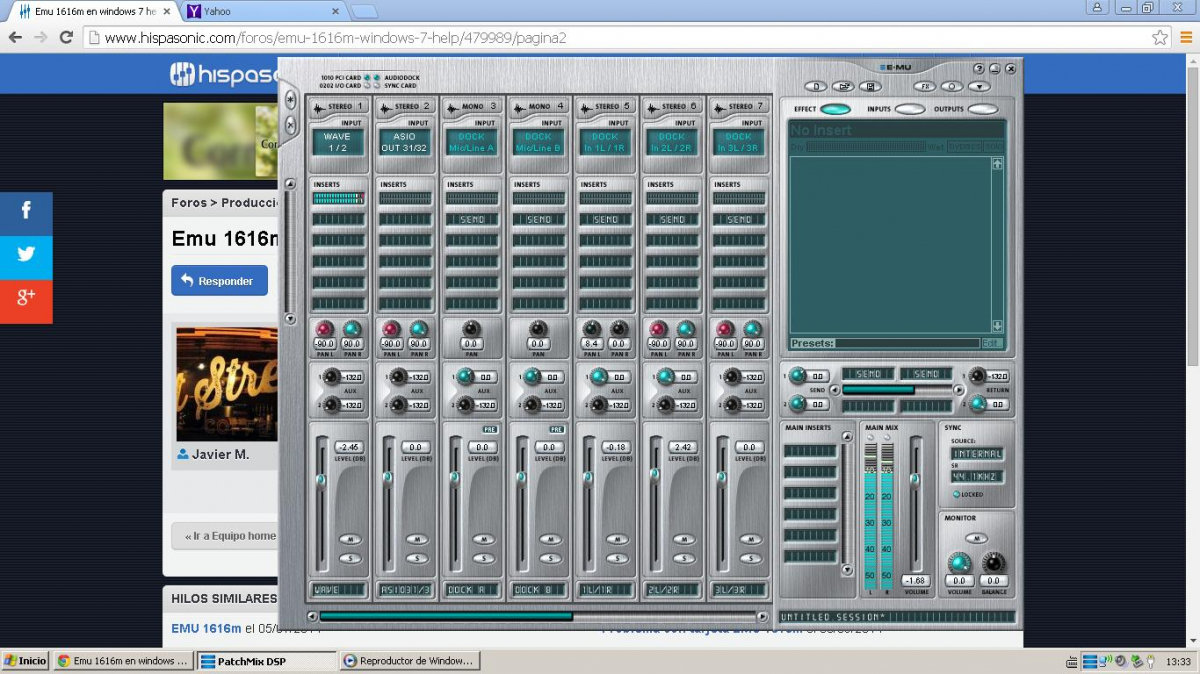
Task: Switch to the Inputs view
Action: 909,109
